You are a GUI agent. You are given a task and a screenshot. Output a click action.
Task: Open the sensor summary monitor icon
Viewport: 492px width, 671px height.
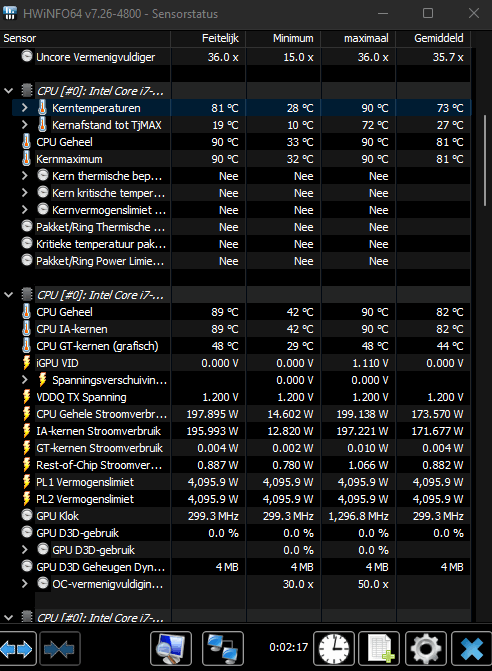coord(171,649)
